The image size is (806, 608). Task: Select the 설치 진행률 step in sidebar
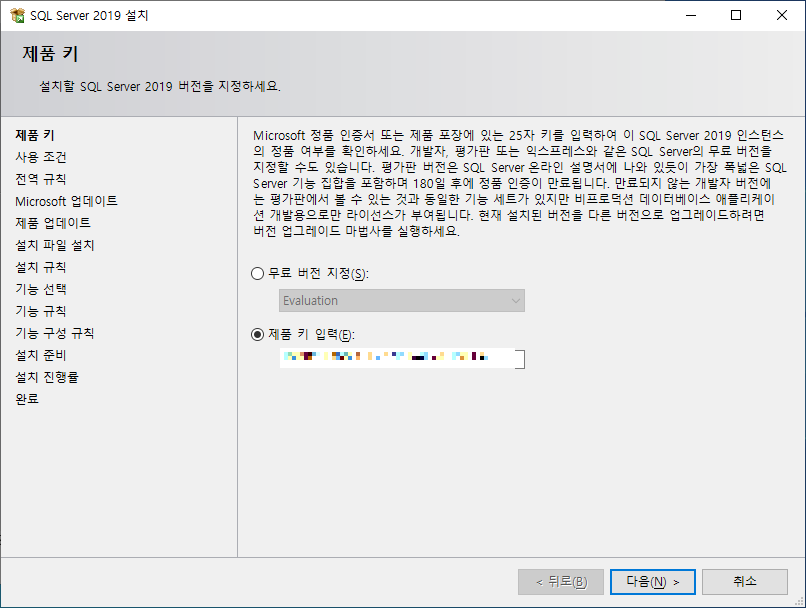[47, 377]
